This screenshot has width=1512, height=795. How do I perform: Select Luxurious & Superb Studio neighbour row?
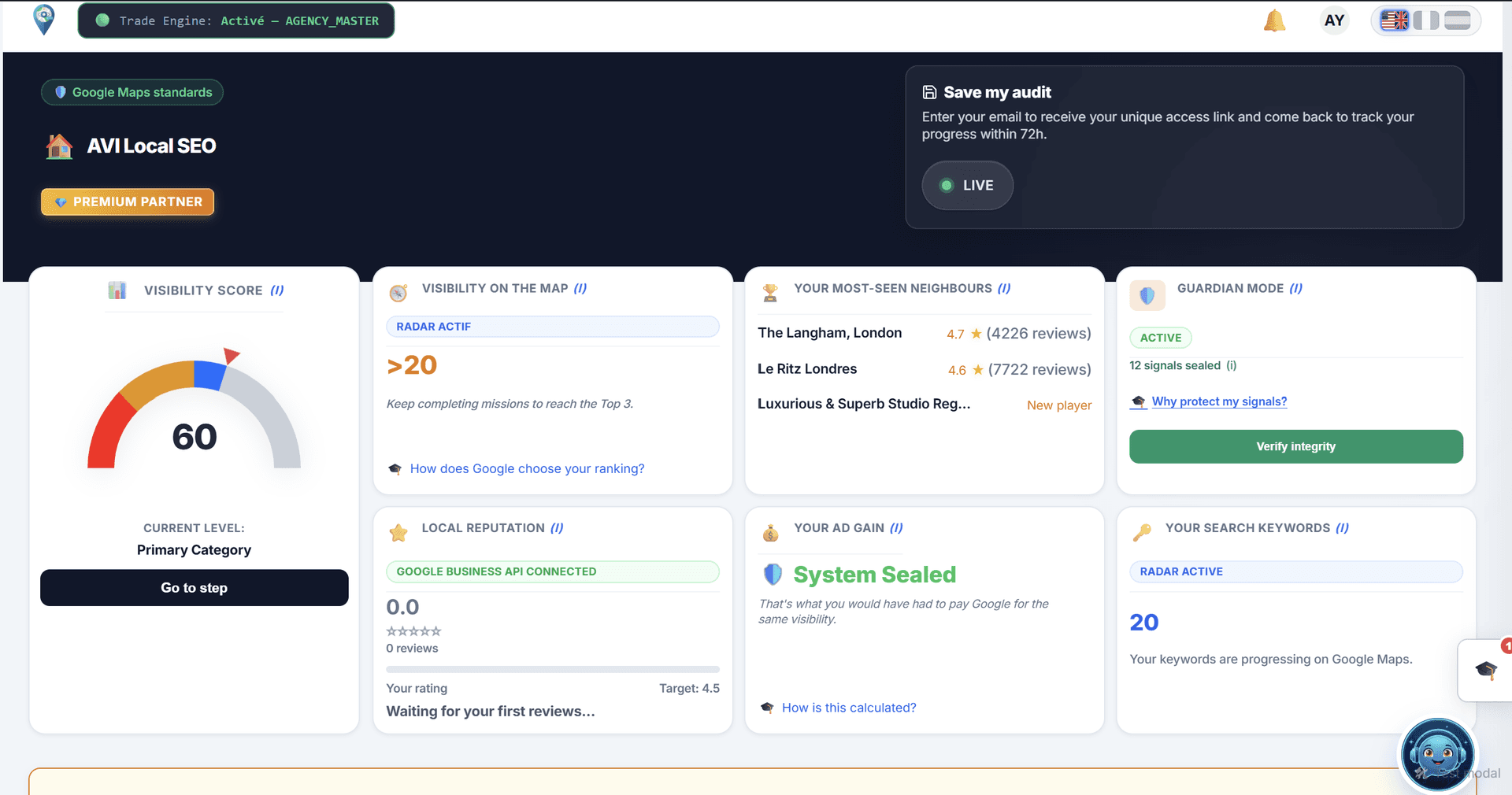coord(925,405)
